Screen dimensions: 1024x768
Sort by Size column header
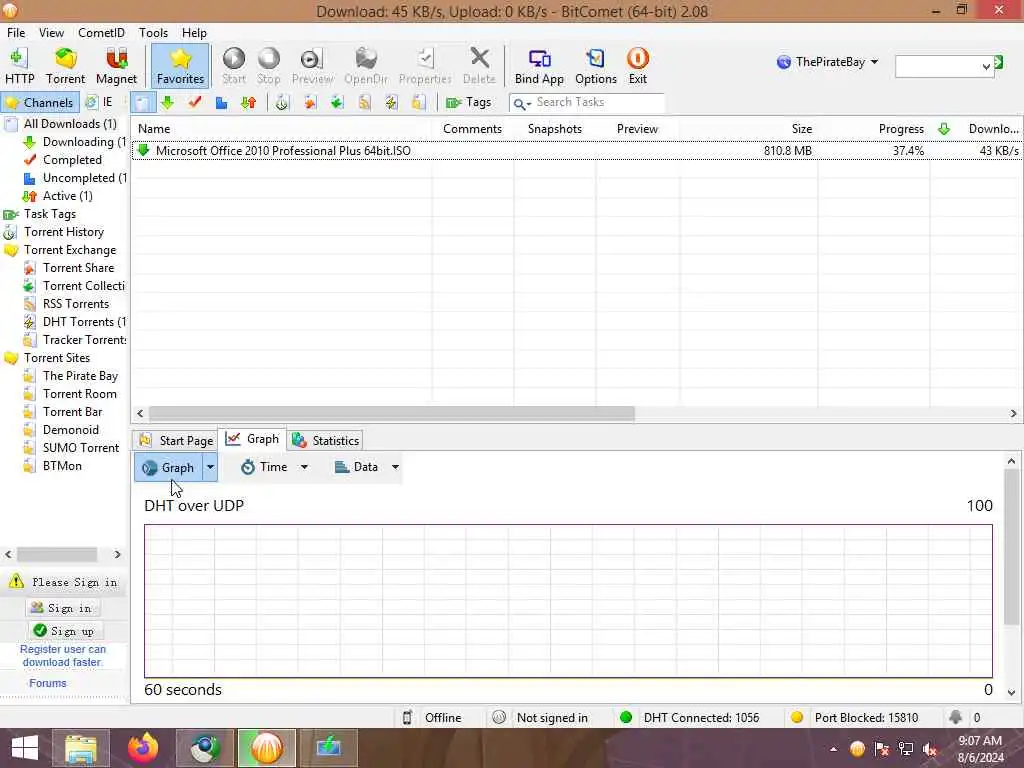[802, 129]
